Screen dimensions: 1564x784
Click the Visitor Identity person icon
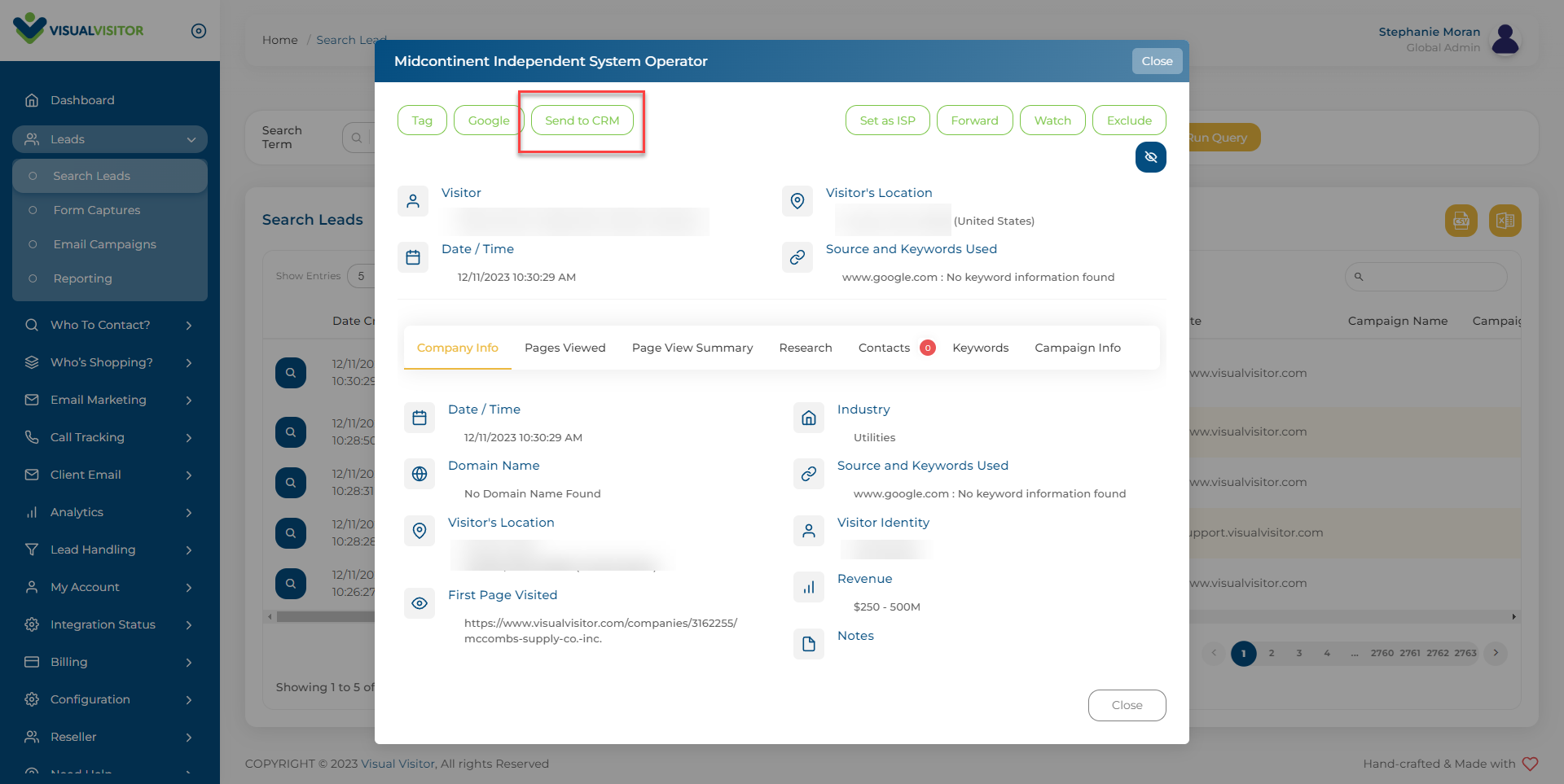(809, 531)
